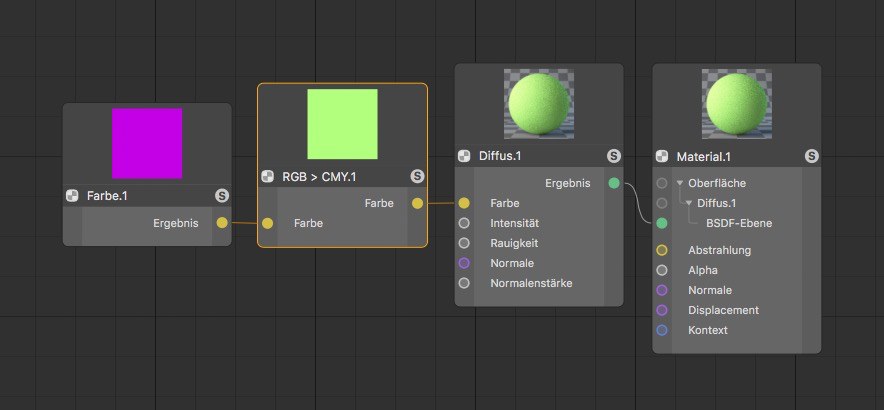Click the Oberfläche input port of Material.1
The height and width of the screenshot is (410, 884).
click(662, 183)
